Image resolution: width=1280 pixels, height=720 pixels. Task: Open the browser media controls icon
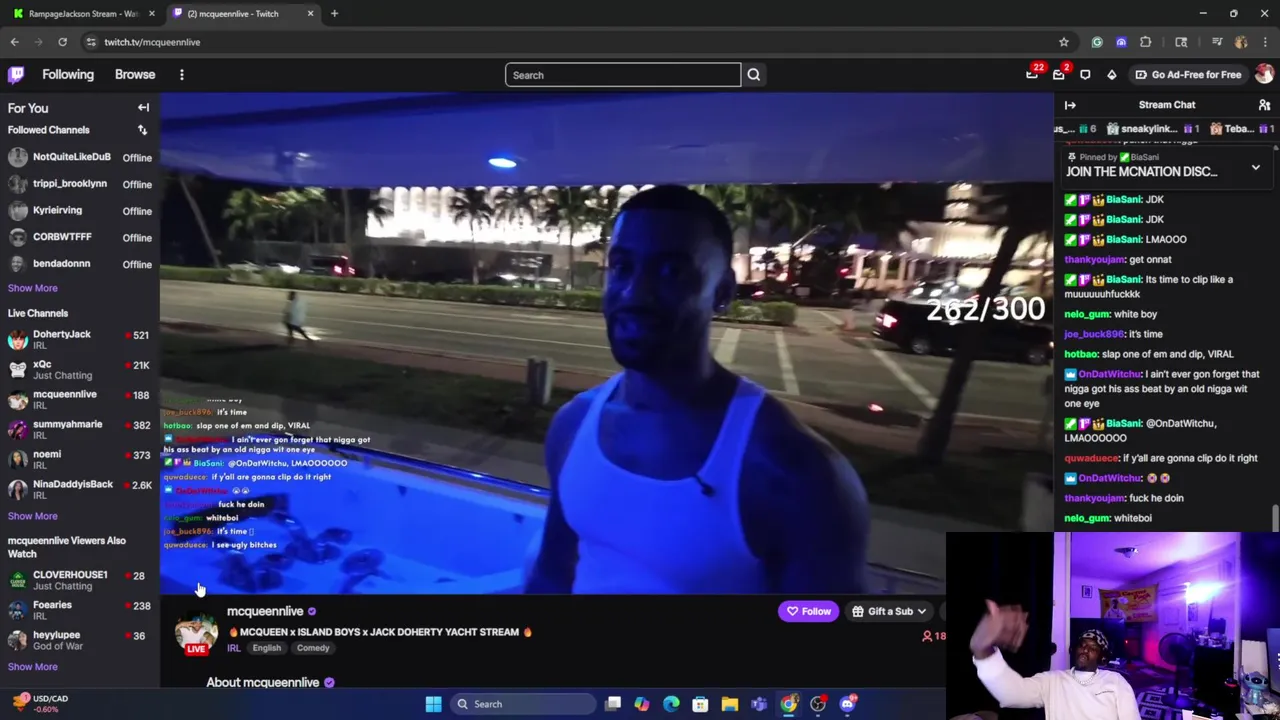(x=1217, y=42)
